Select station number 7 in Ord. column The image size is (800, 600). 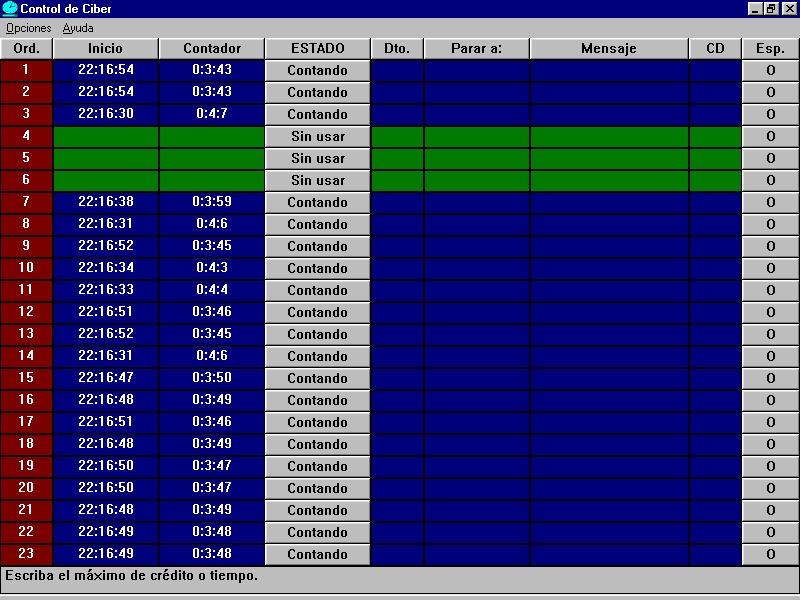[26, 202]
